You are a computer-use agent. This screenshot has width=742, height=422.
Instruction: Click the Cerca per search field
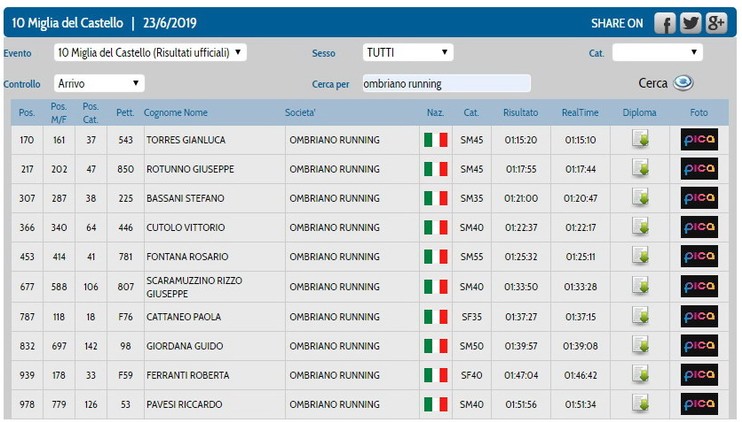tap(447, 83)
